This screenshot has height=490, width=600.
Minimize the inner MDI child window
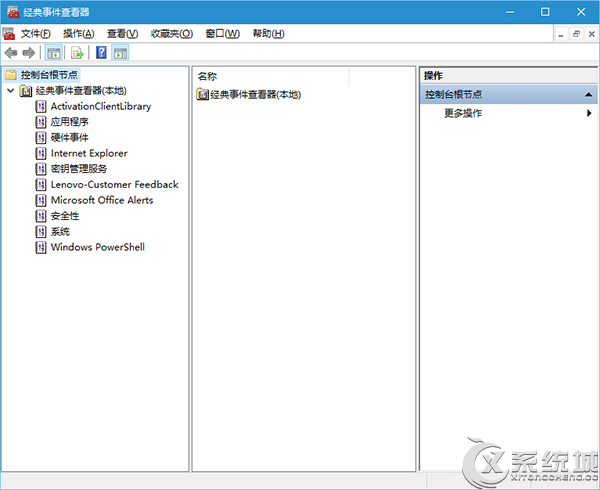[x=561, y=34]
